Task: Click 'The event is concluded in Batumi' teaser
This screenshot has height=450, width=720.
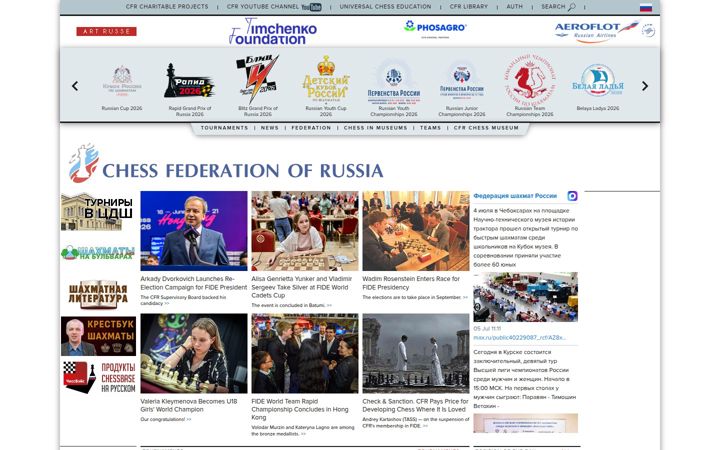Action: [288, 305]
